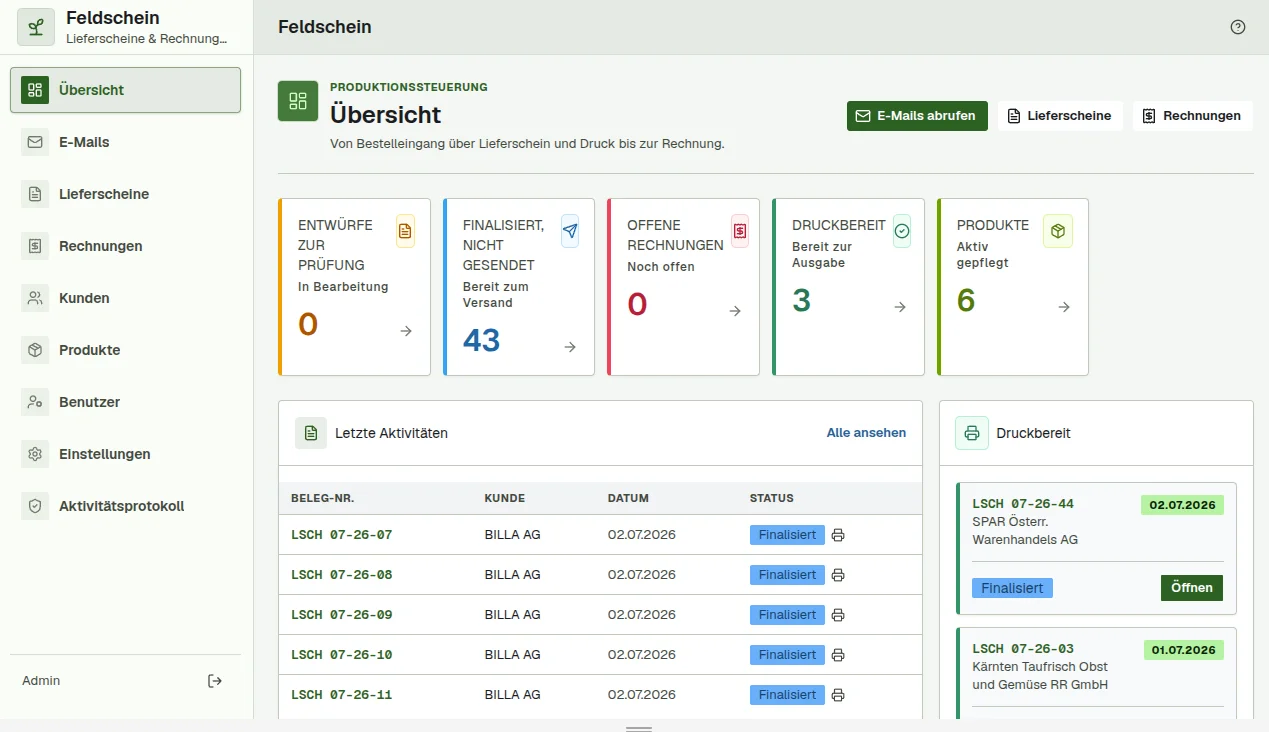Click the Lieferscheine document sidebar icon
Screen dimensions: 1269x732
pyautogui.click(x=35, y=194)
